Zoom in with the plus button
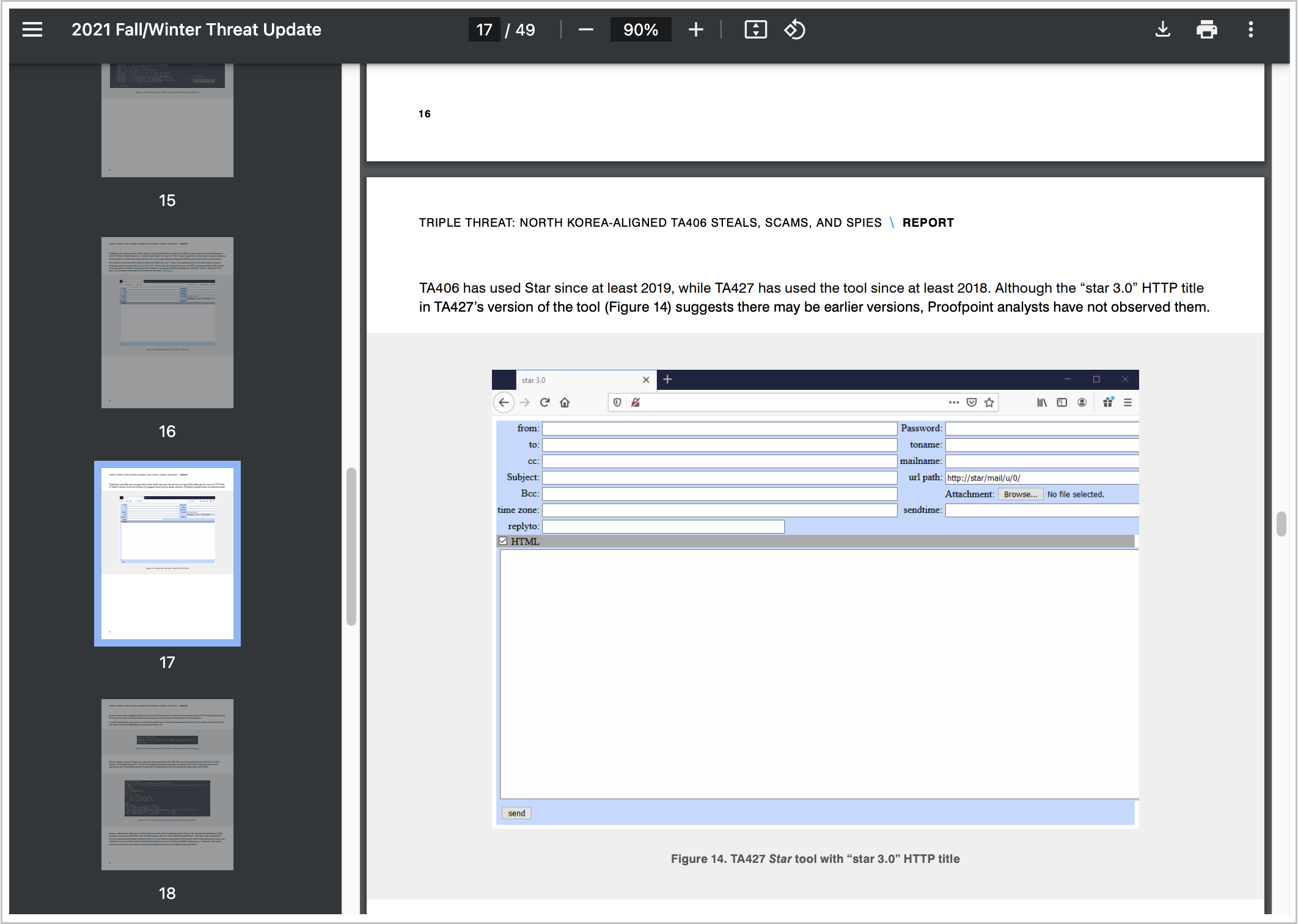Image resolution: width=1298 pixels, height=924 pixels. click(695, 29)
